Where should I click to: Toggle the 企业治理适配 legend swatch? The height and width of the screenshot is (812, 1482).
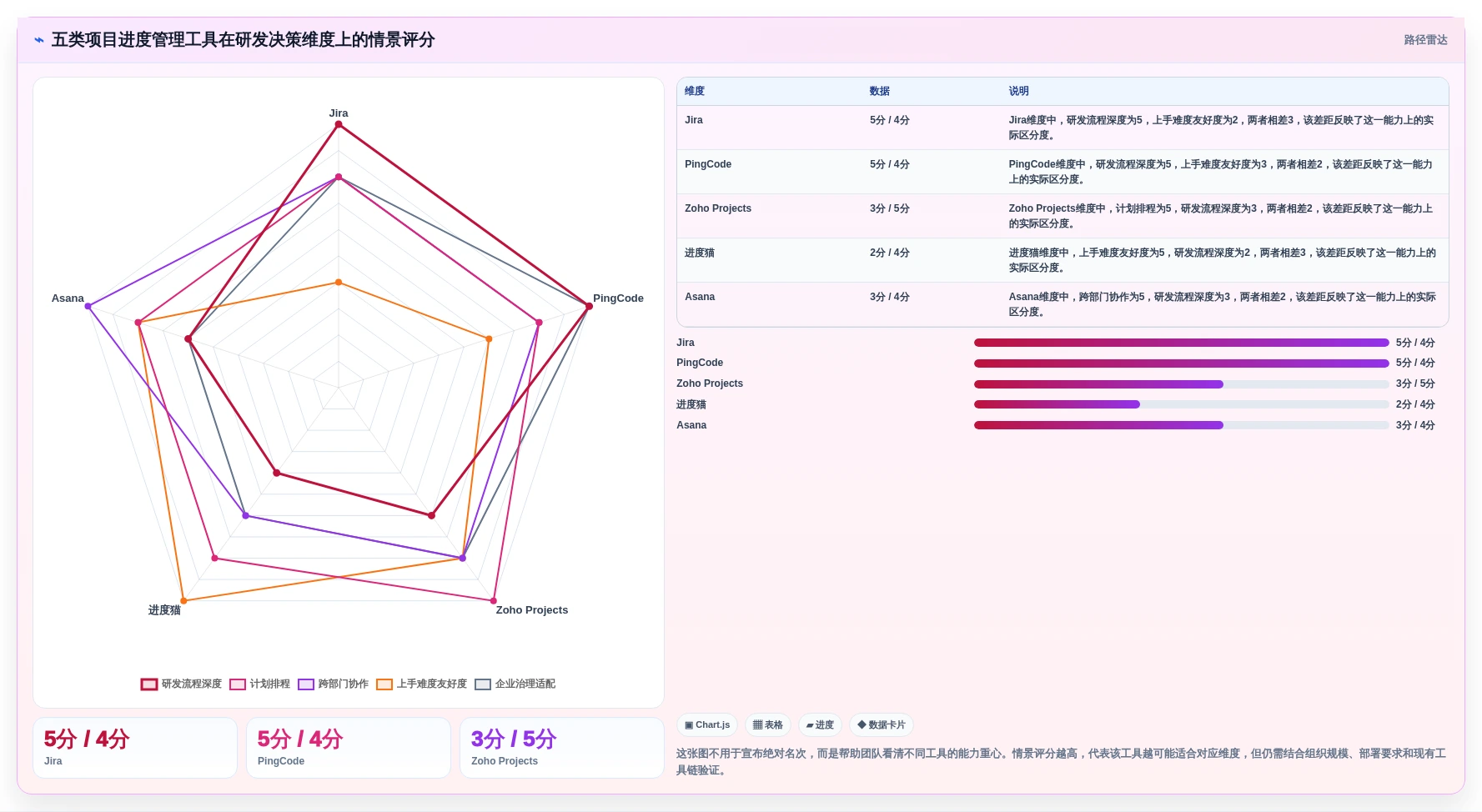coord(483,684)
